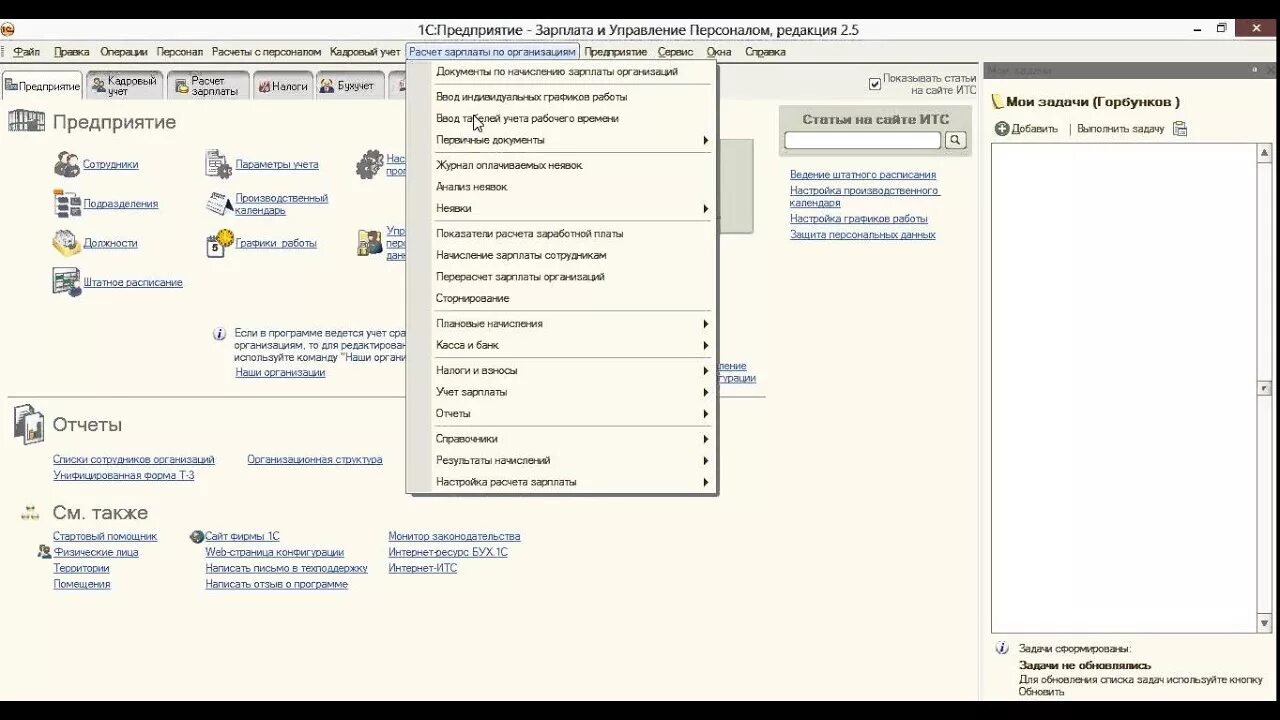The width and height of the screenshot is (1280, 720).
Task: Expand the Плановые начисления submenu
Action: (x=575, y=323)
